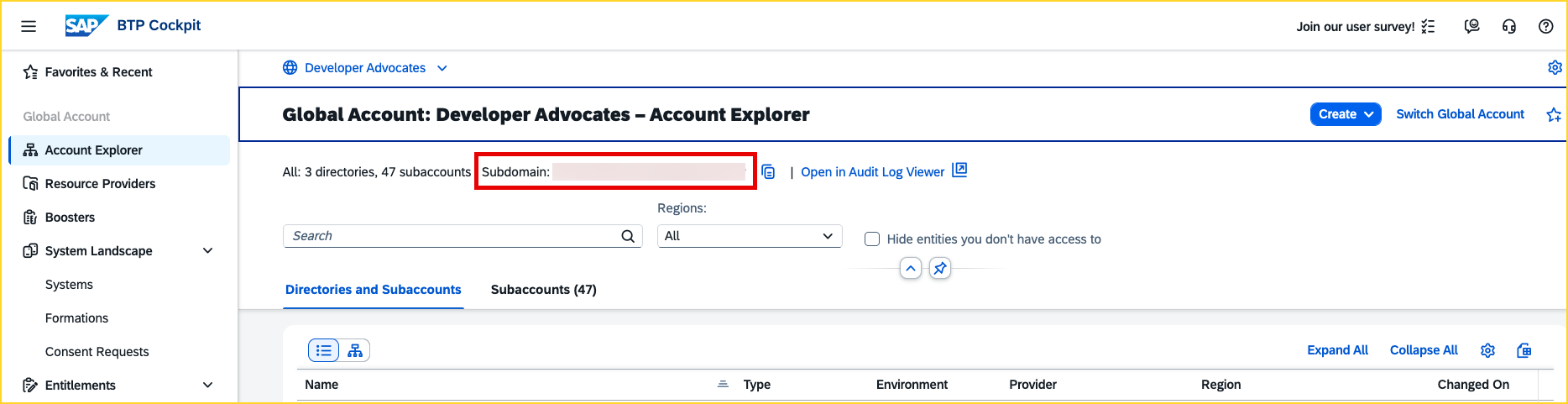Enable Hide entities you don't have access to
Image resolution: width=1568 pixels, height=404 pixels.
(872, 239)
